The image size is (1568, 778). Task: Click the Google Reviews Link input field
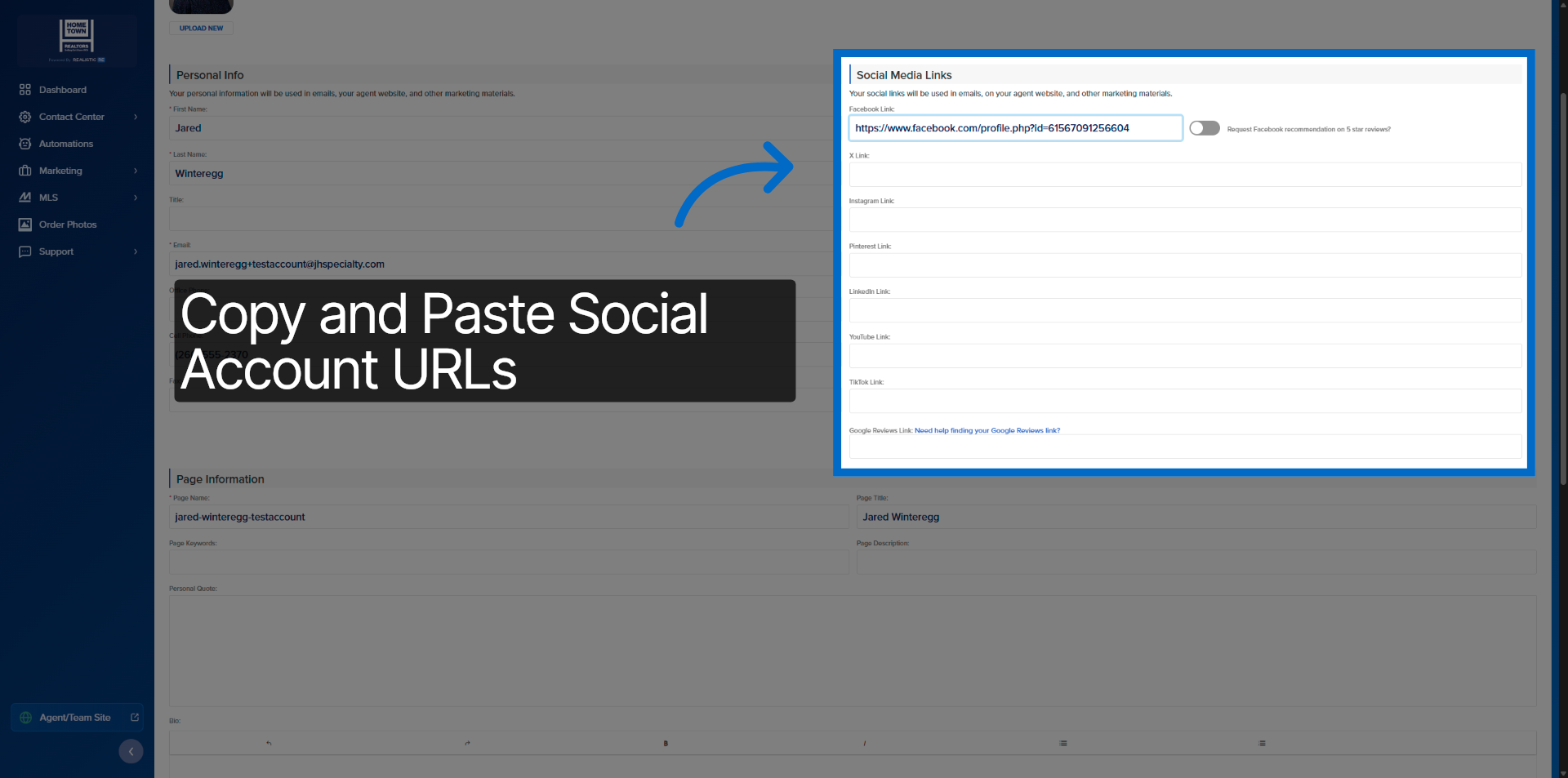click(1185, 447)
